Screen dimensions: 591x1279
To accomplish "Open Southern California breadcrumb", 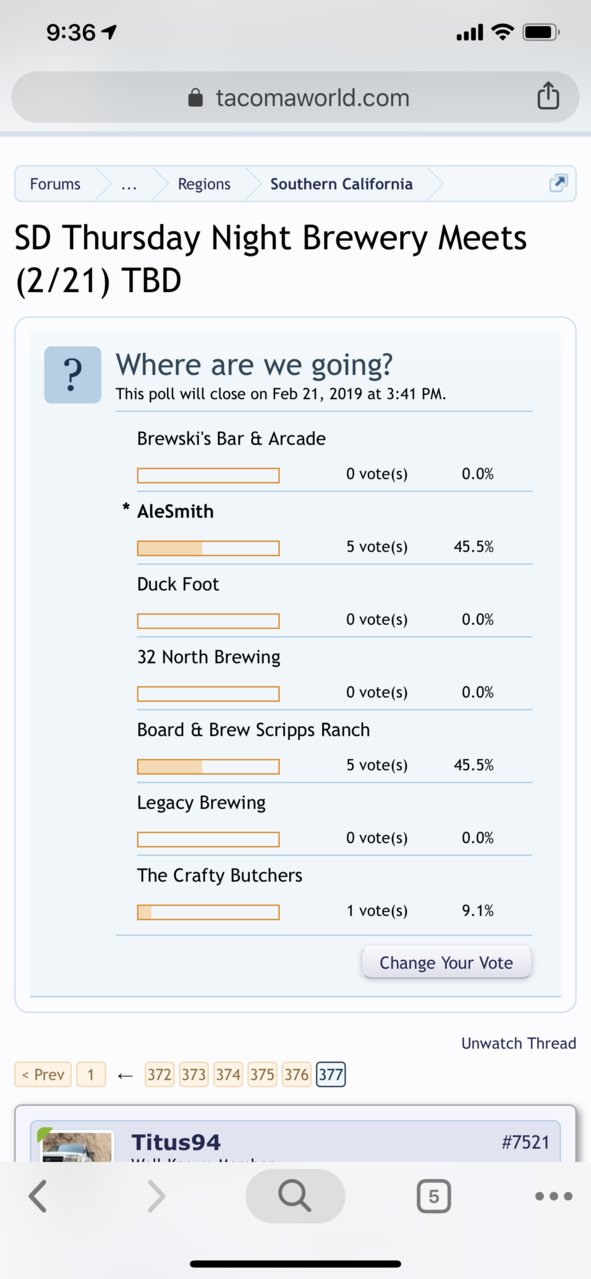I will [341, 184].
